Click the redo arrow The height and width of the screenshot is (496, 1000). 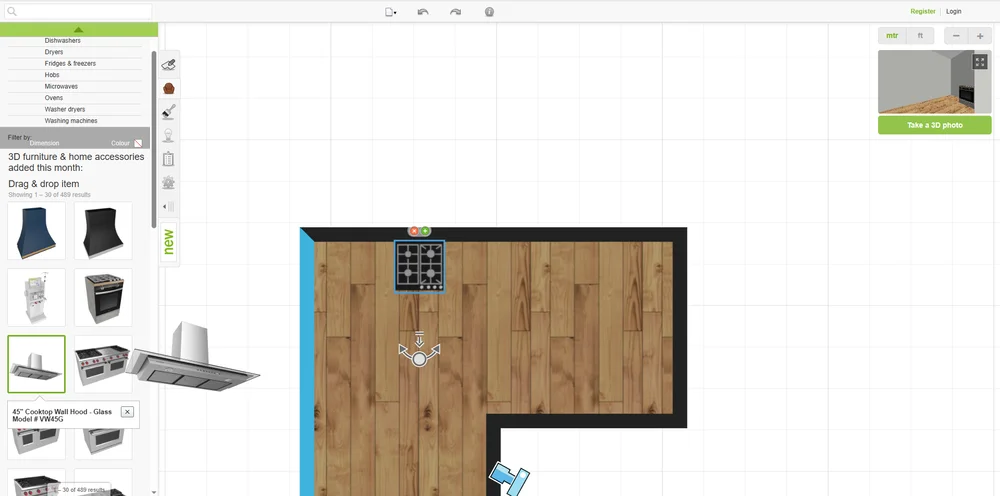click(x=456, y=12)
